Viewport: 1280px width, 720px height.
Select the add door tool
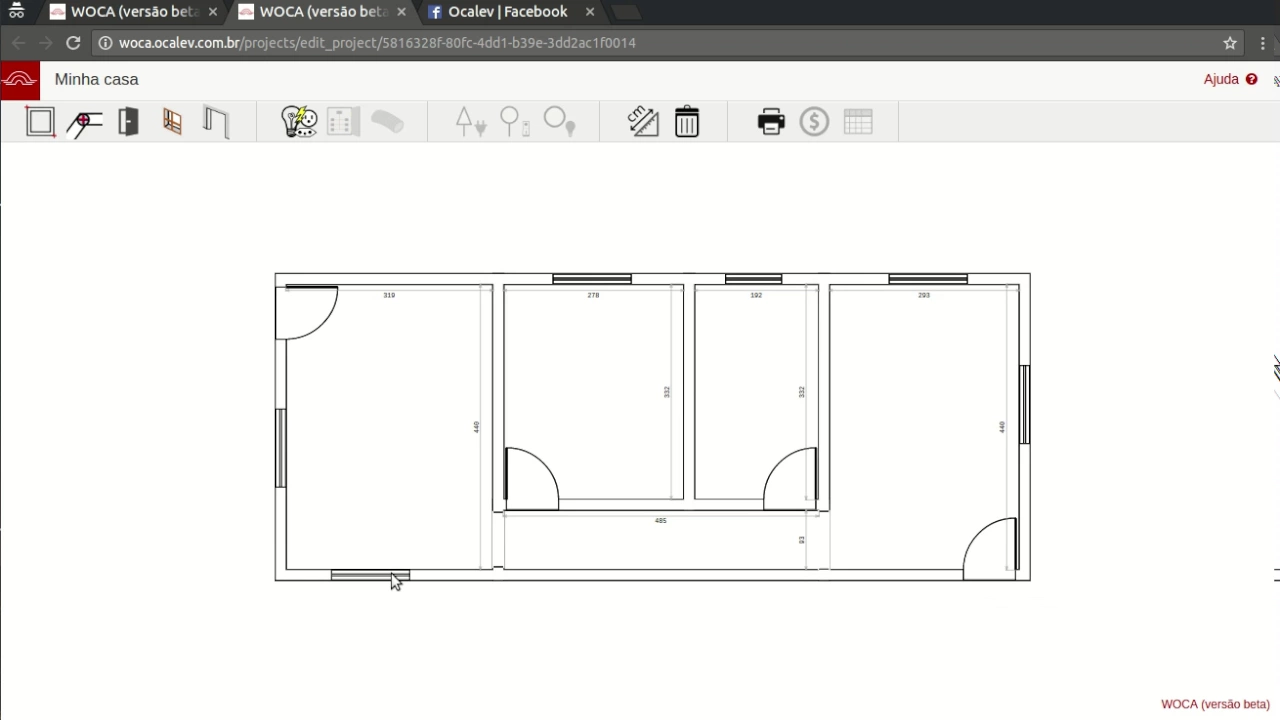click(x=128, y=122)
